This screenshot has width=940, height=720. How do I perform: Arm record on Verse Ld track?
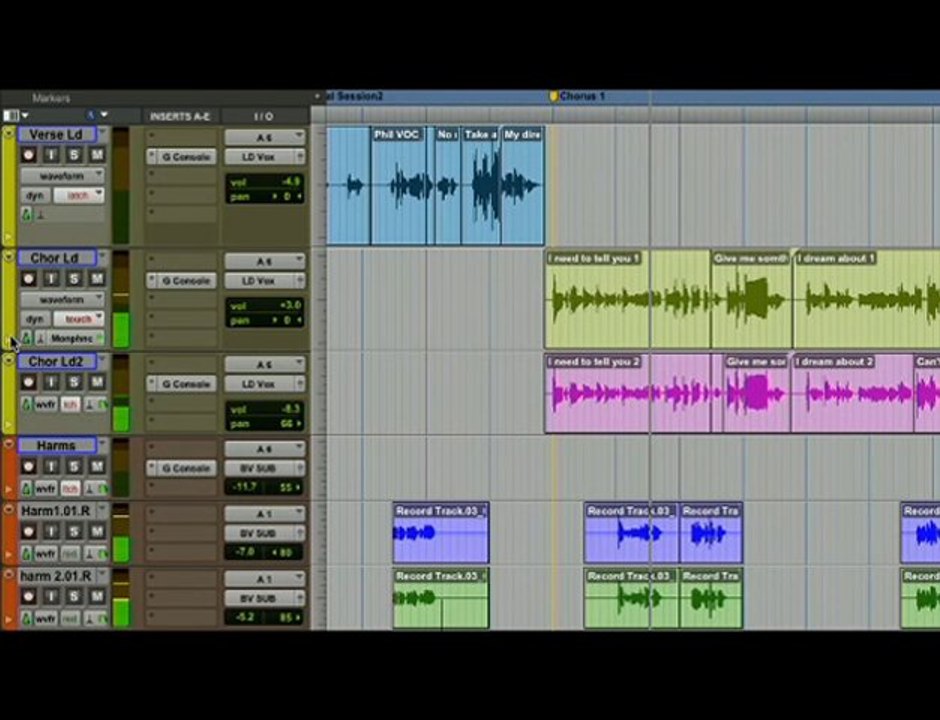pyautogui.click(x=28, y=155)
